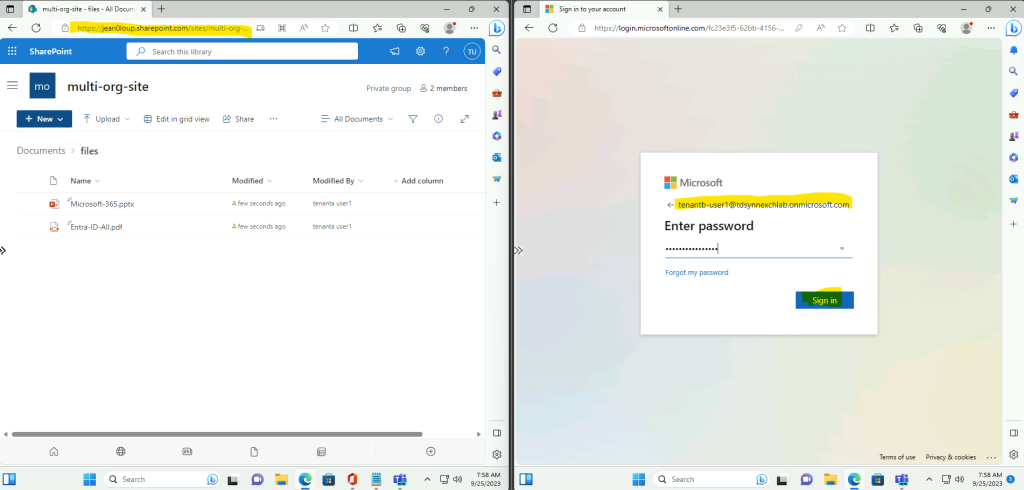Open SharePoint settings gear in header
Image resolution: width=1024 pixels, height=490 pixels.
click(421, 51)
